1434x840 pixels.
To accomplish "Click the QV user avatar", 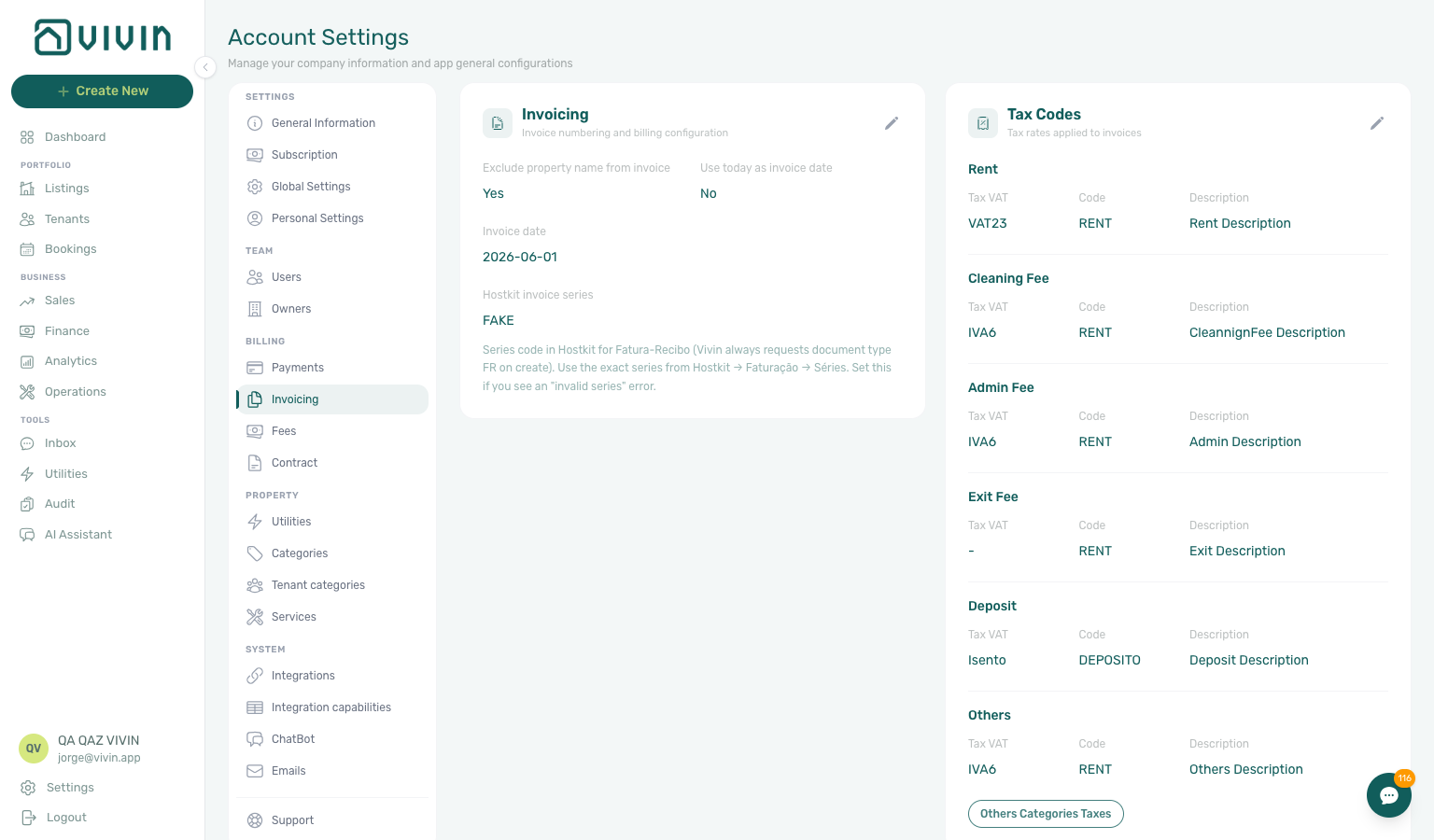I will pyautogui.click(x=34, y=749).
